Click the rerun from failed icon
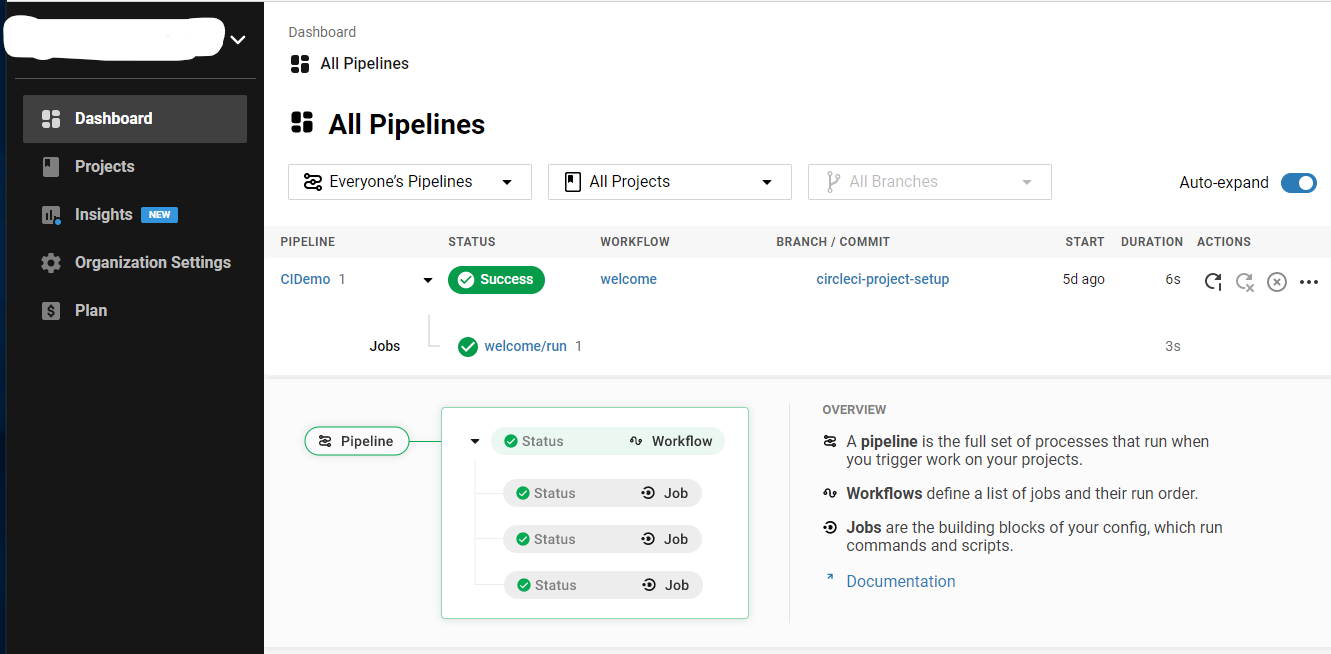This screenshot has width=1331, height=654. [x=1245, y=282]
